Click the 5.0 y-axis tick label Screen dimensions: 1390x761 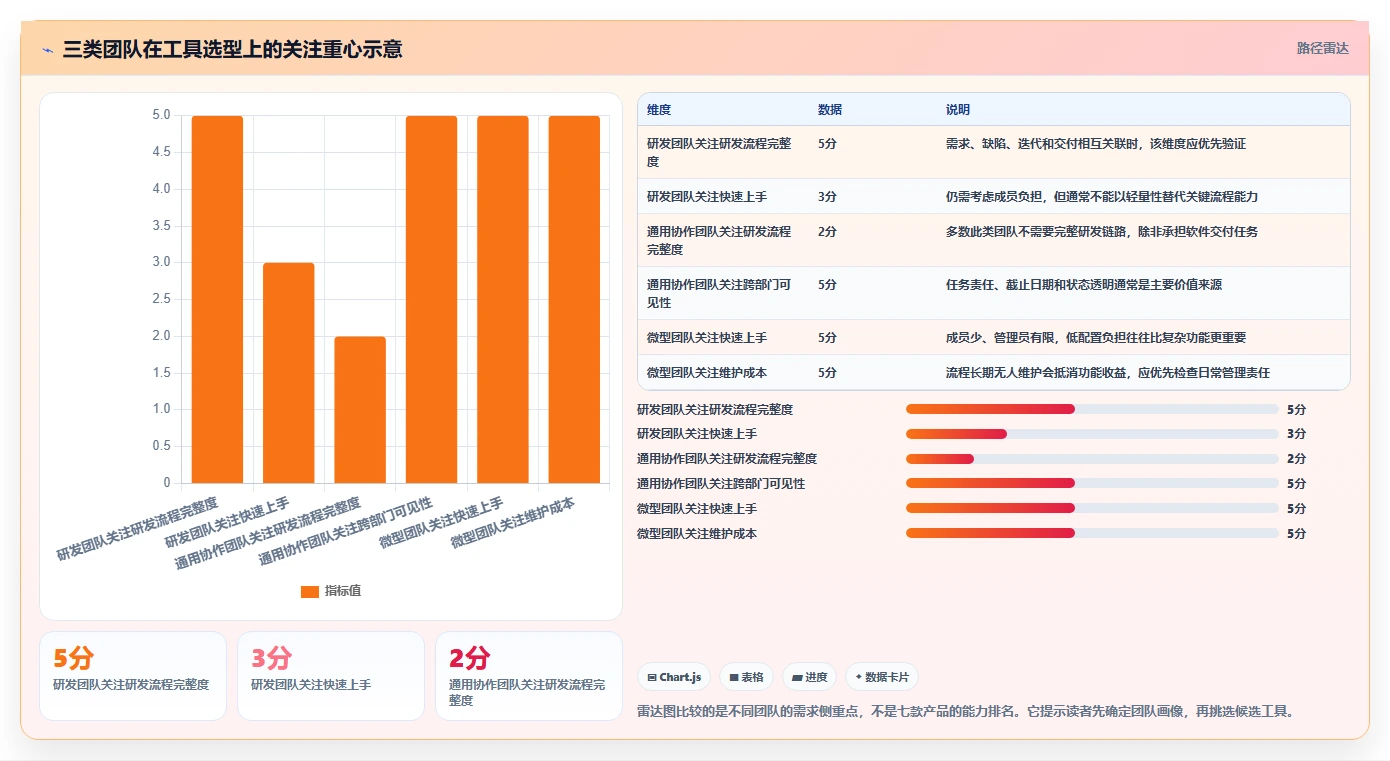[x=161, y=115]
